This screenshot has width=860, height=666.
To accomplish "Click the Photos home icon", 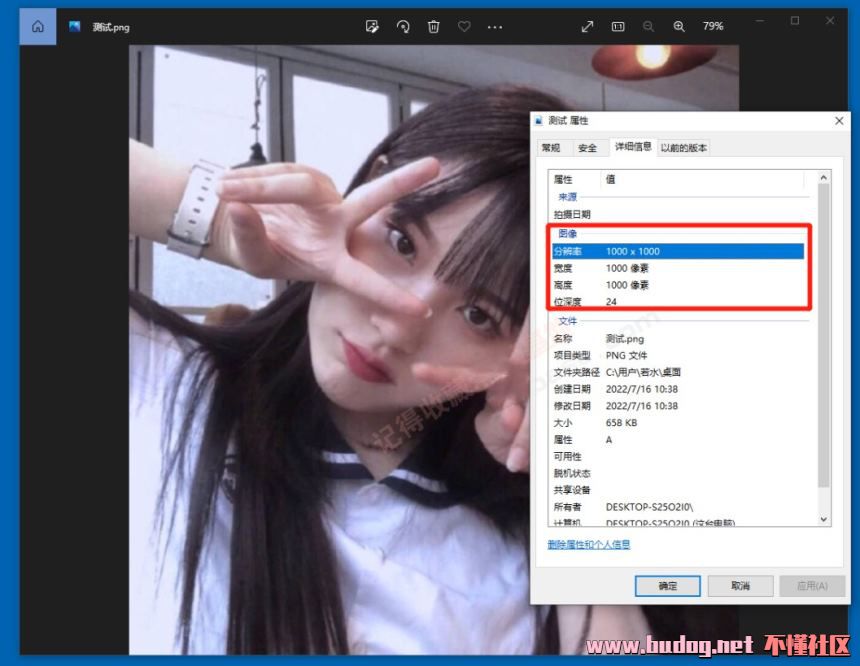I will pos(38,26).
